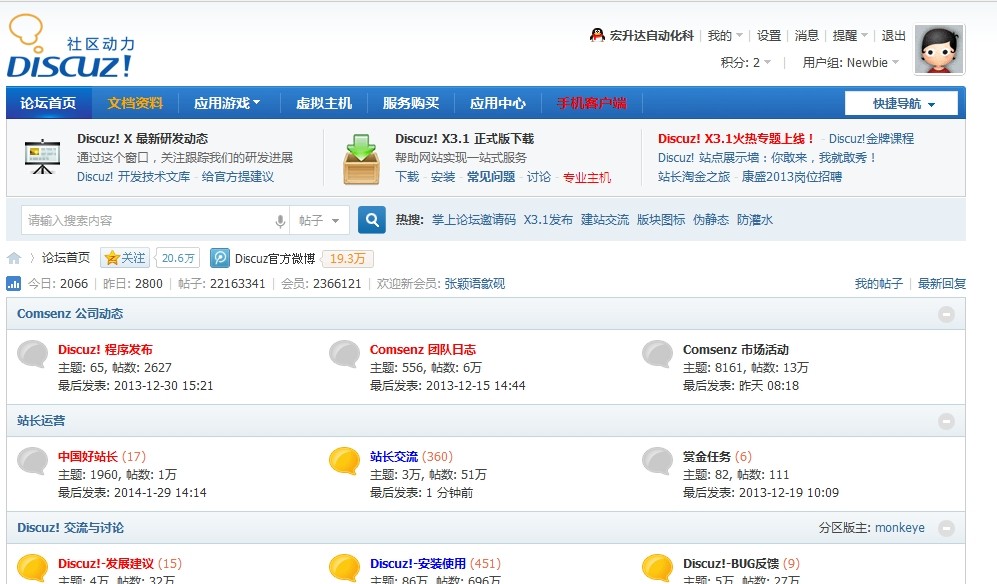Click the Discuz!-BUG反馈 yellow bubble icon
The height and width of the screenshot is (584, 997).
pyautogui.click(x=657, y=568)
